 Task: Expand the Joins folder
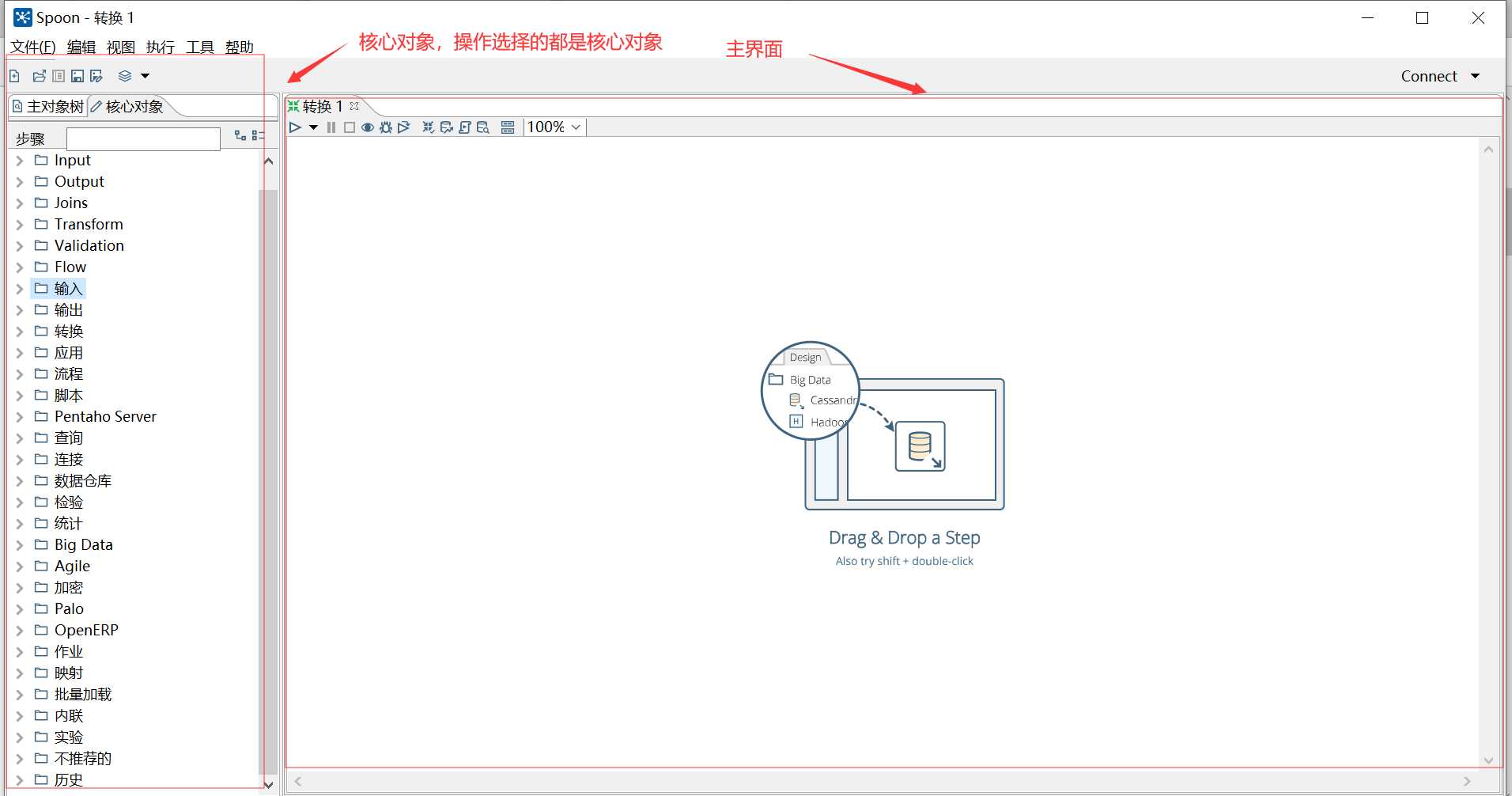[x=20, y=203]
